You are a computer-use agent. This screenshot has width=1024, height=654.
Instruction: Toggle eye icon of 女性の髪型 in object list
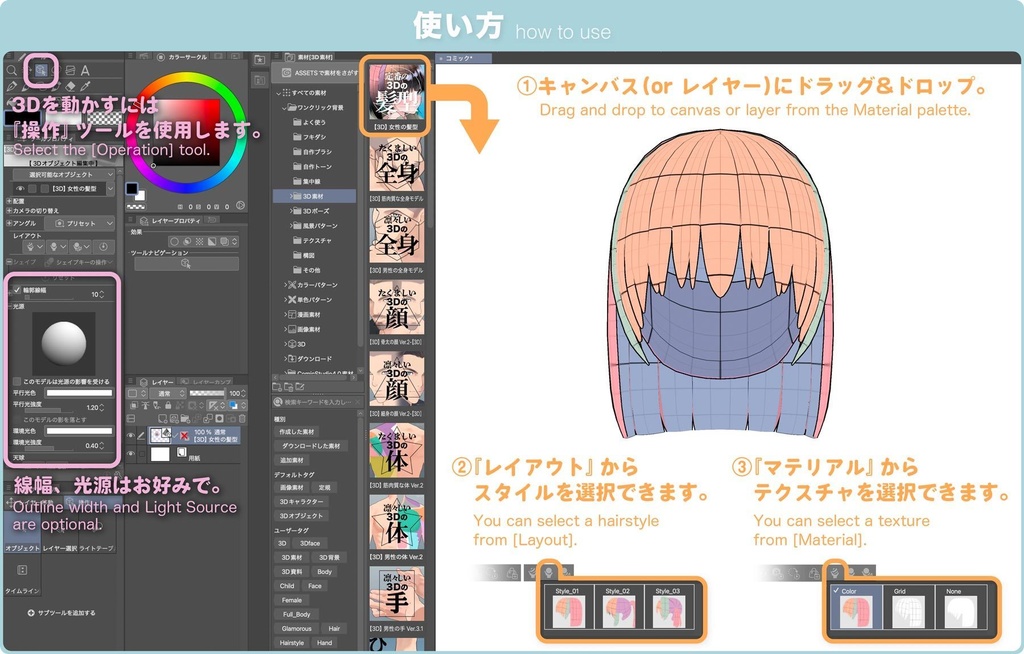click(20, 189)
